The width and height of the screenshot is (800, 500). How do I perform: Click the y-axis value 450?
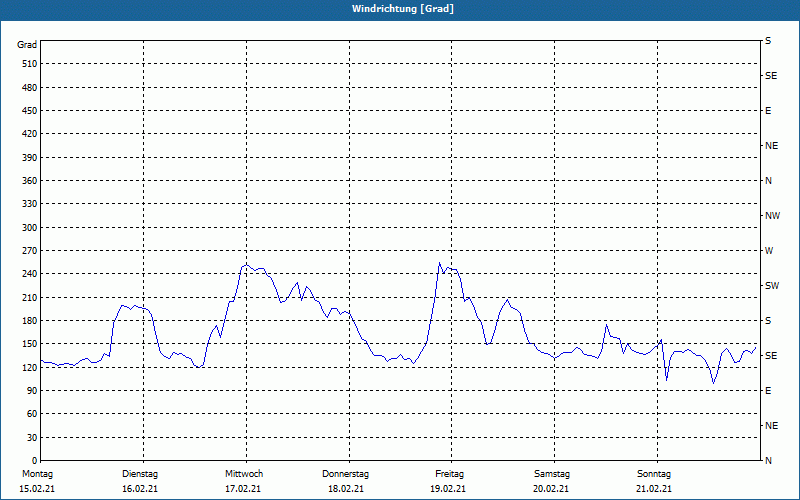(x=30, y=111)
